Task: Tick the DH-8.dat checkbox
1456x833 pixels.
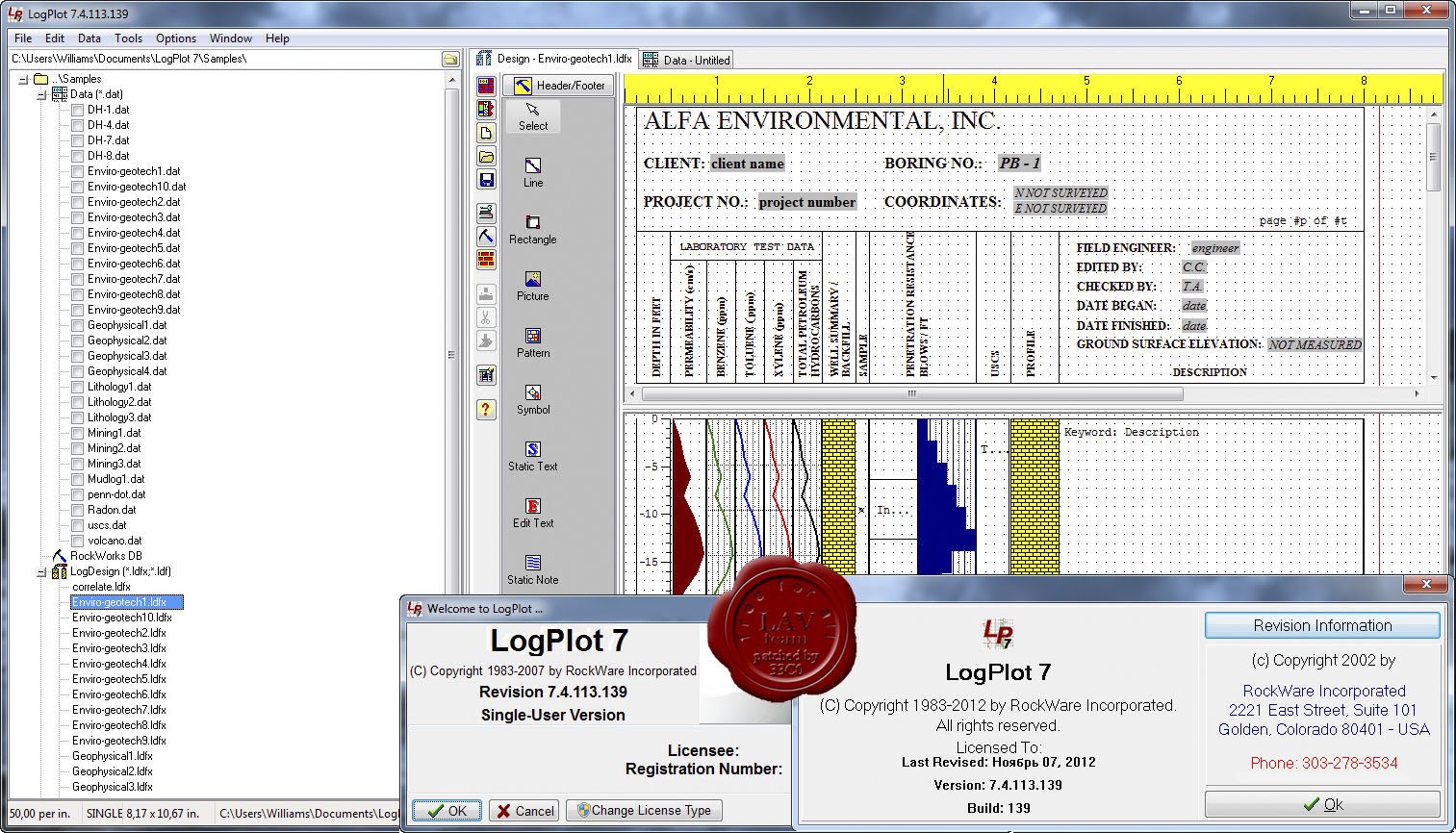Action: [x=78, y=156]
